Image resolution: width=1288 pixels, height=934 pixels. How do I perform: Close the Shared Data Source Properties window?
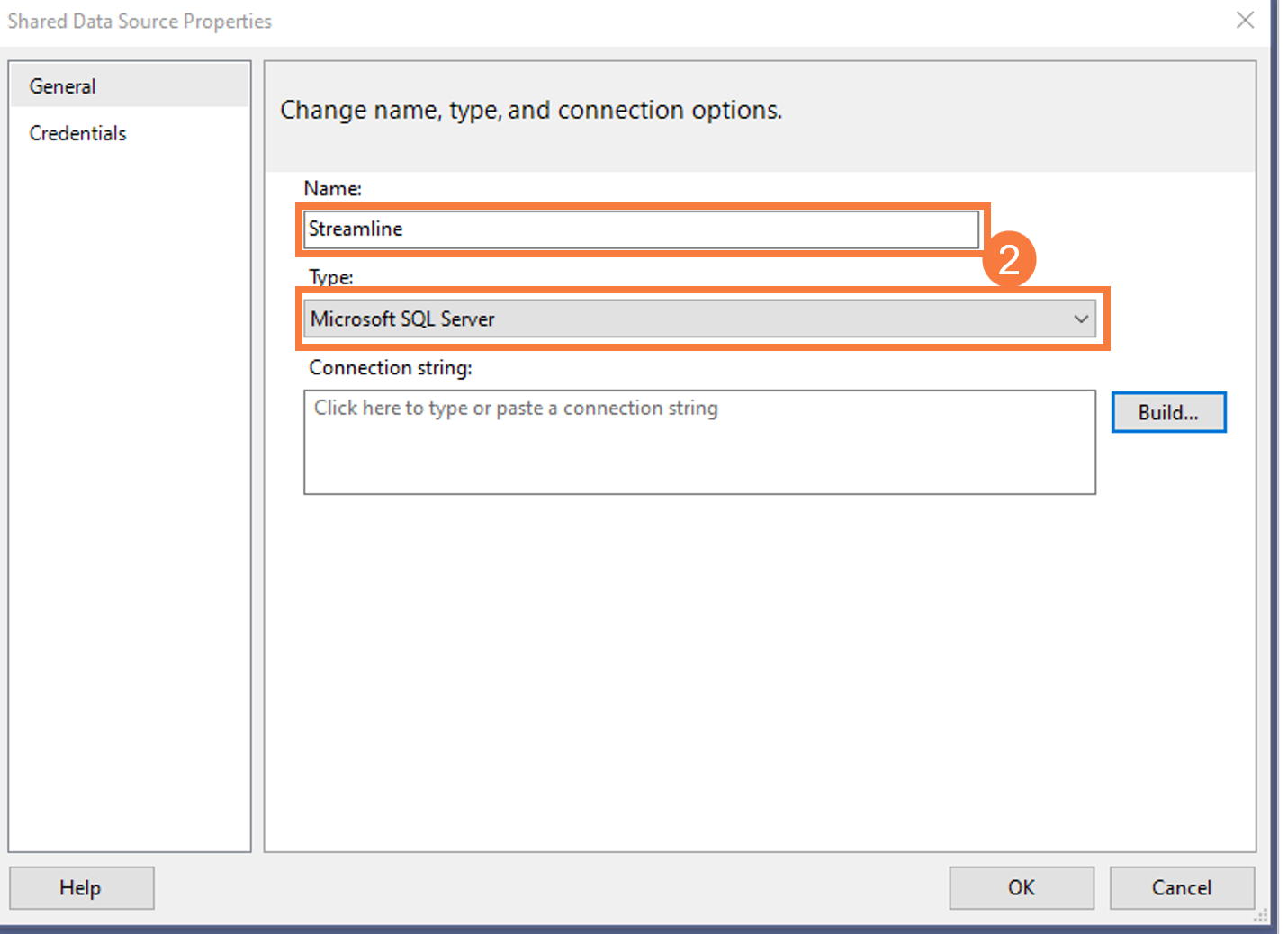click(x=1245, y=20)
